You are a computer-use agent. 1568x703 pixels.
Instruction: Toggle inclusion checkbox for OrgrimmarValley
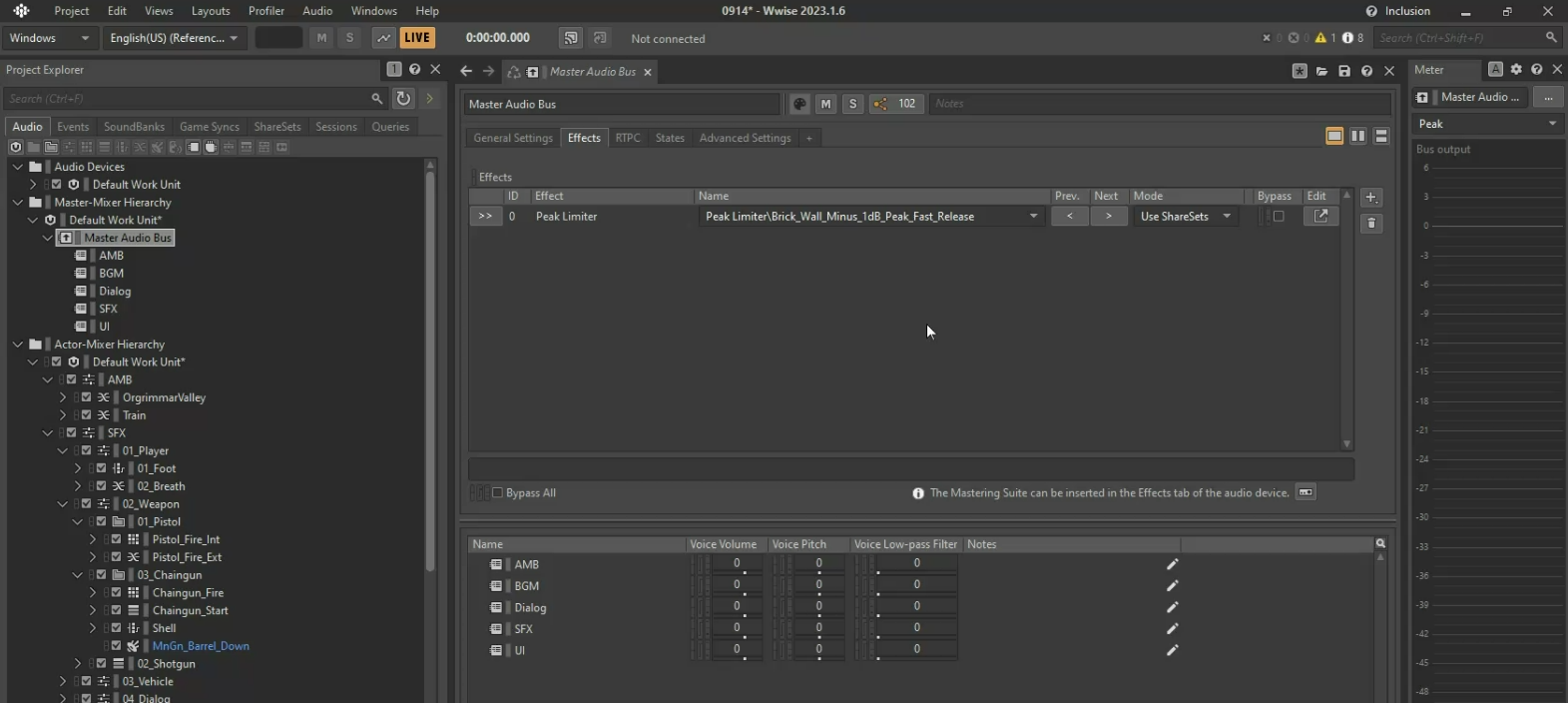[87, 397]
